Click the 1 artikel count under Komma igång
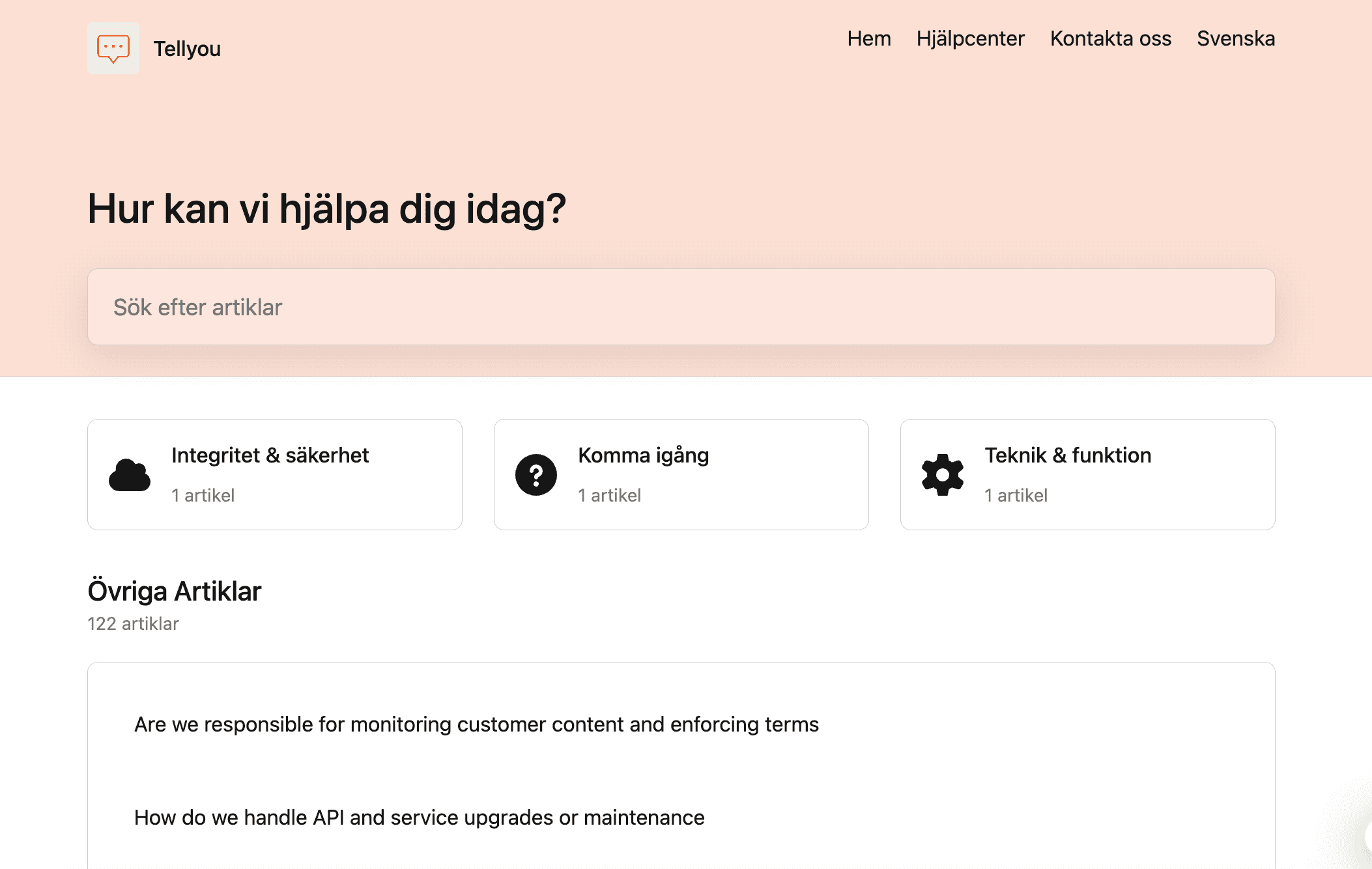Image resolution: width=1372 pixels, height=869 pixels. click(x=609, y=495)
